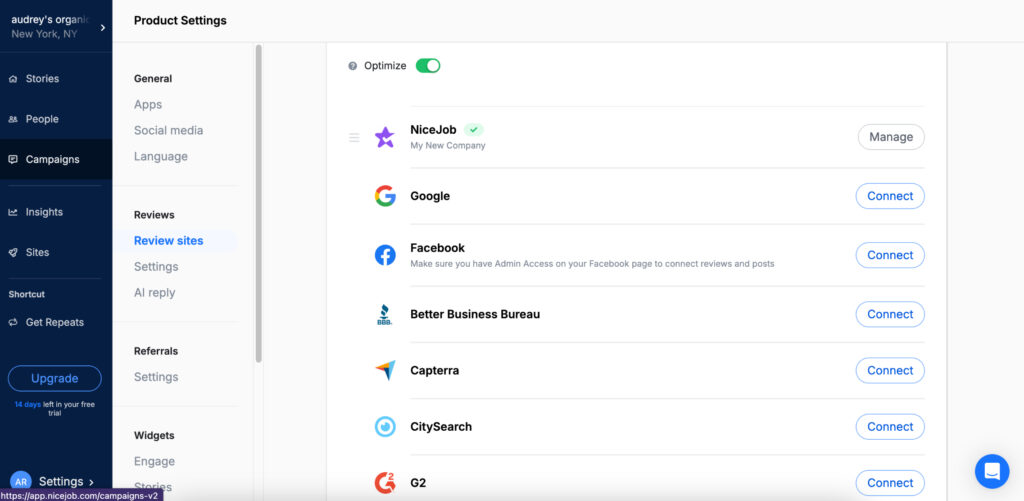Image resolution: width=1024 pixels, height=501 pixels.
Task: Go to Stories in main navigation
Action: [42, 79]
